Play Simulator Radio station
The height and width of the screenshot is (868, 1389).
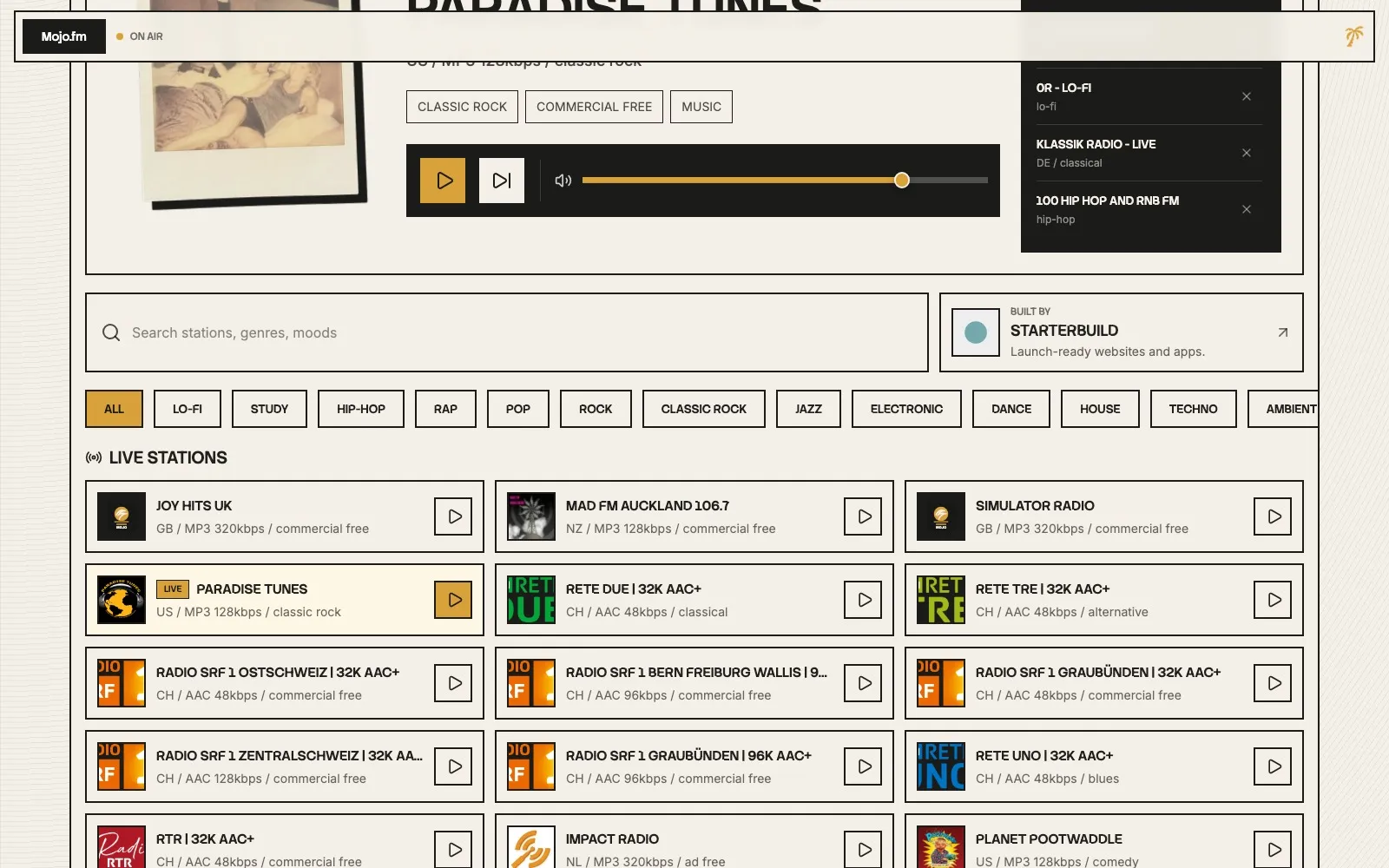click(x=1273, y=516)
